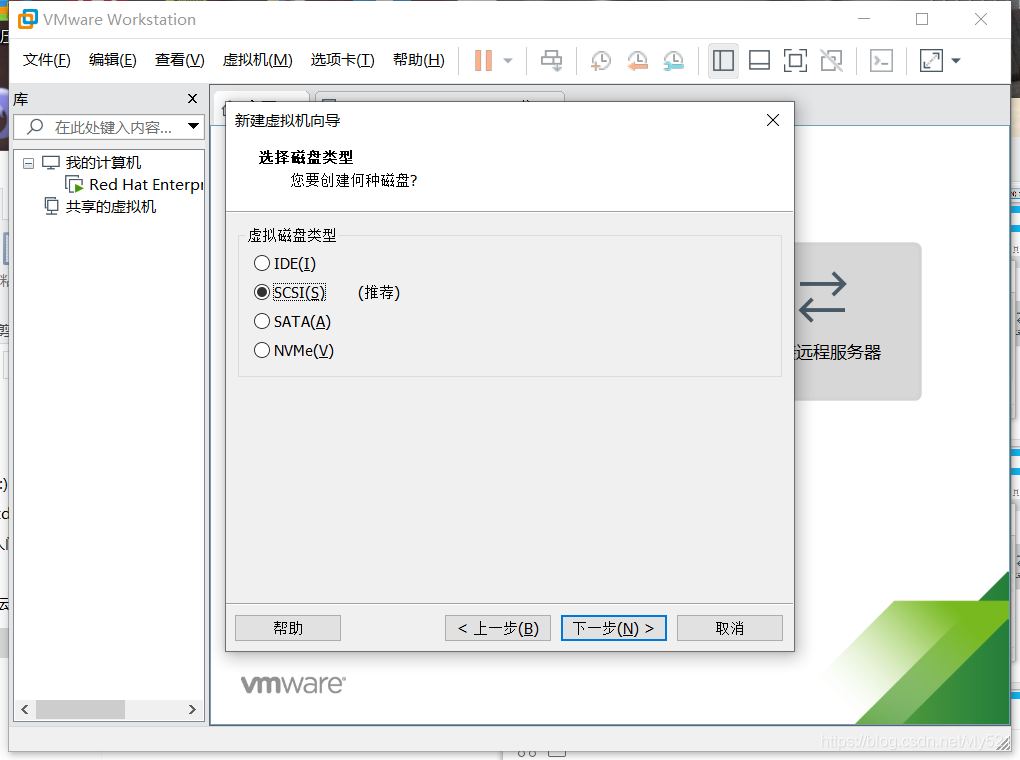Click the send Ctrl+Alt+Del toolbar icon

point(551,61)
